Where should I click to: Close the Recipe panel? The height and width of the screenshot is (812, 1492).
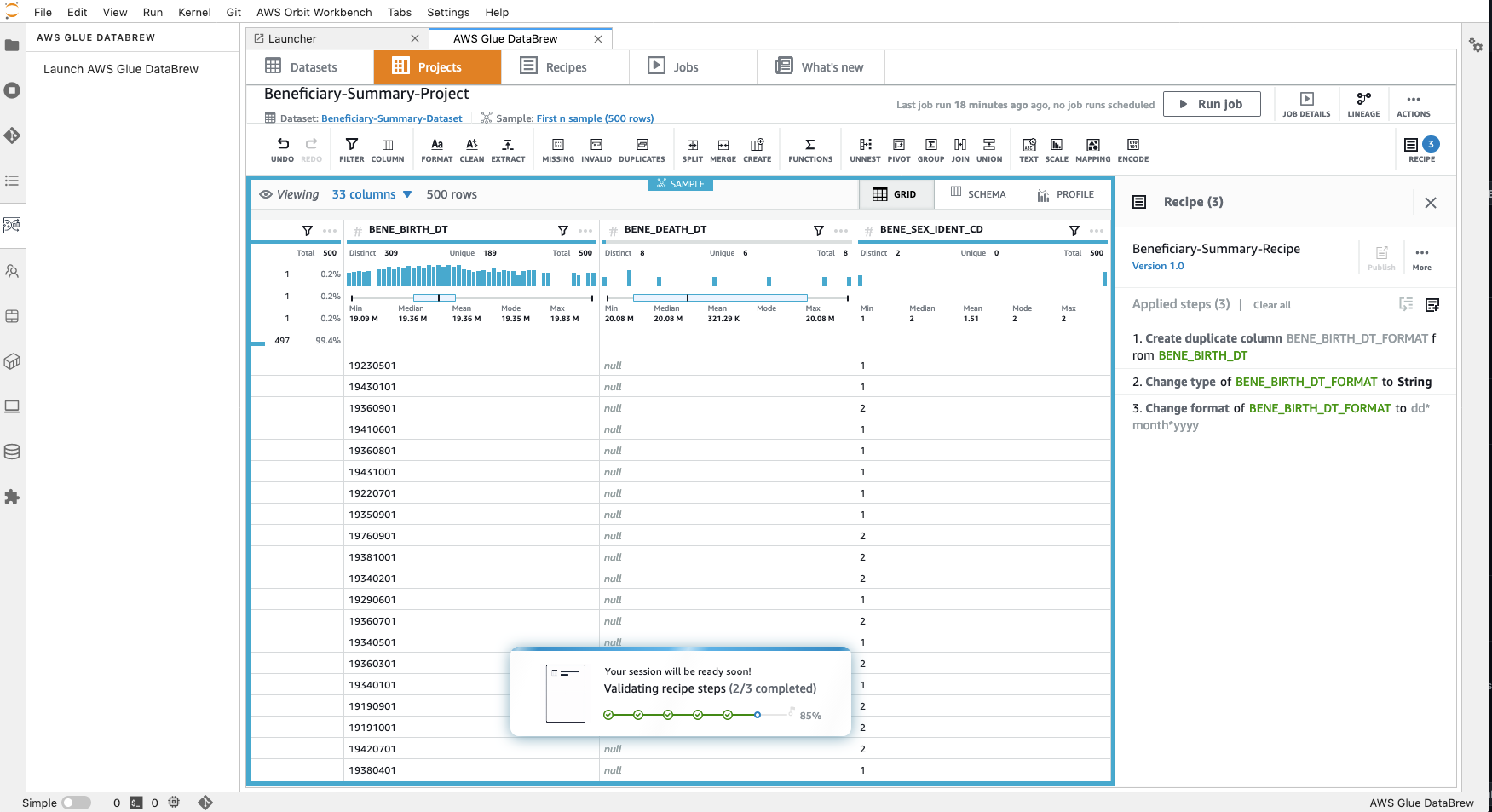pyautogui.click(x=1431, y=203)
